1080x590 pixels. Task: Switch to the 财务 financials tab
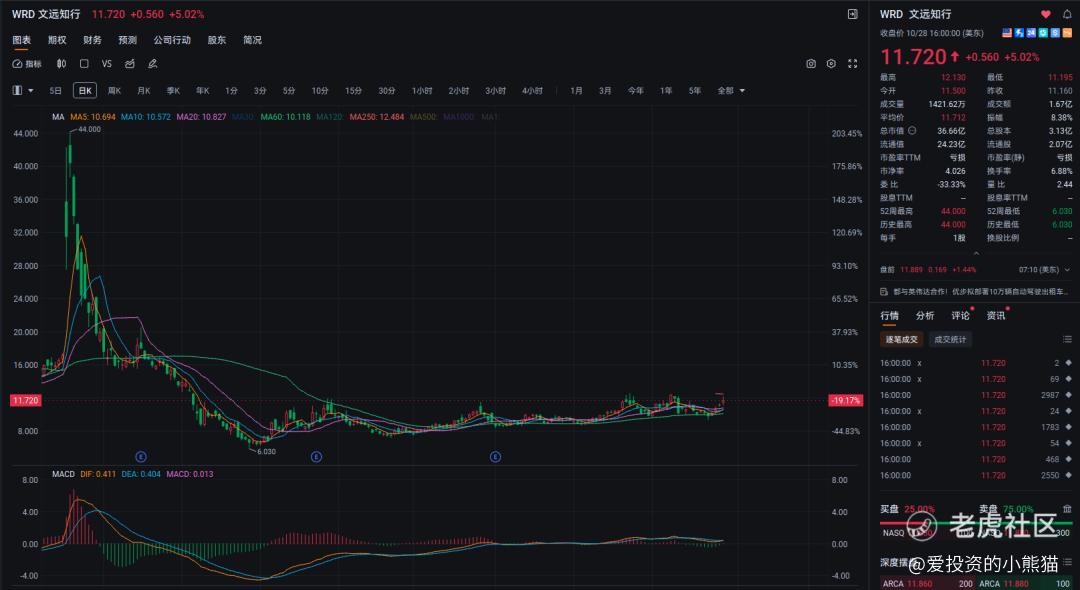tap(92, 40)
